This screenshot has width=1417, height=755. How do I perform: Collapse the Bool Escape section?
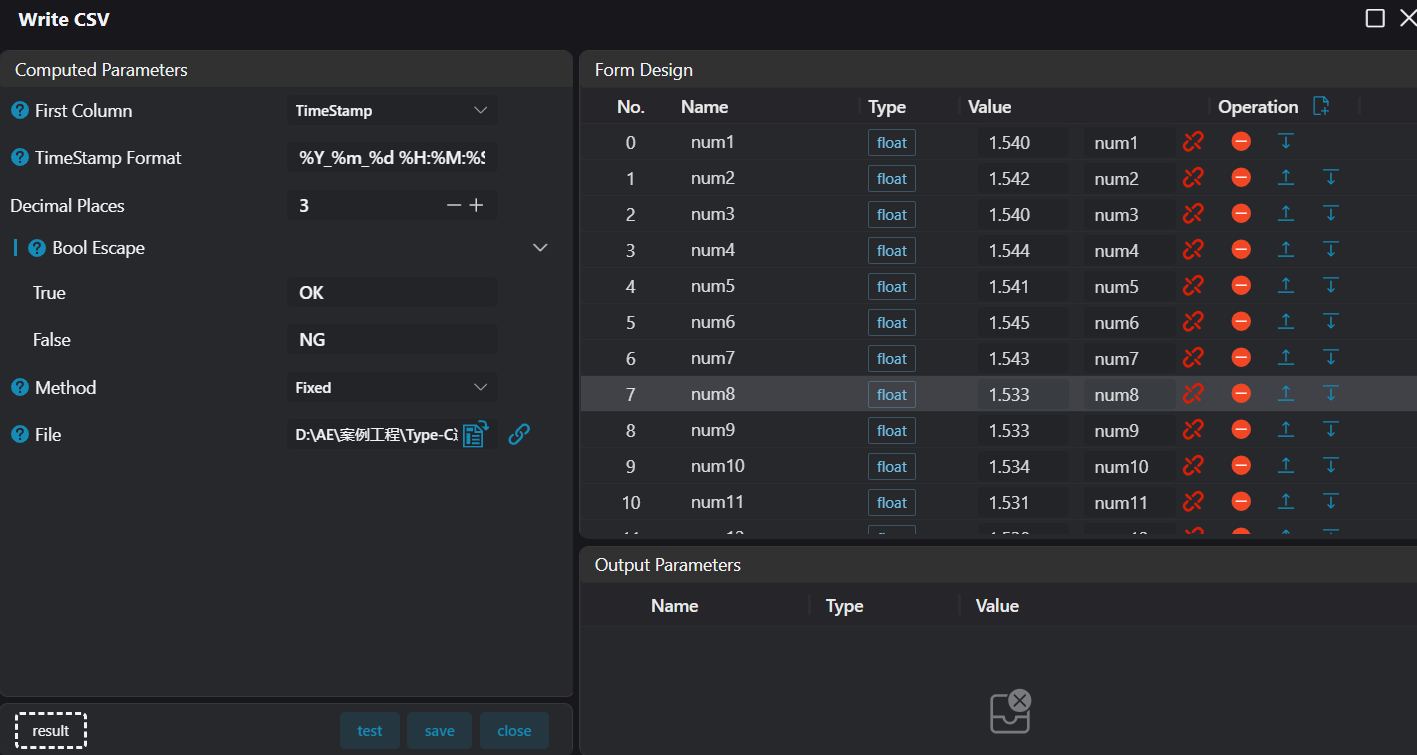pos(540,248)
